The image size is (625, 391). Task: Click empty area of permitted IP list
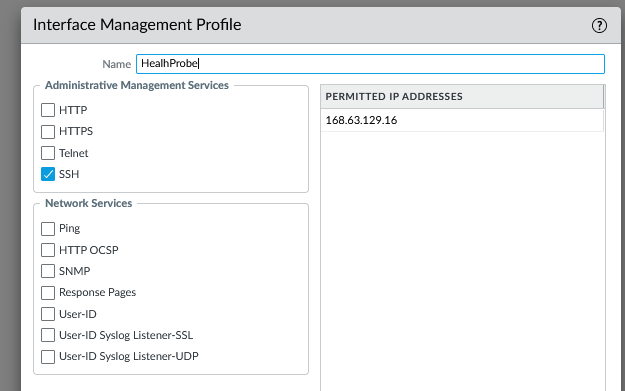click(462, 259)
